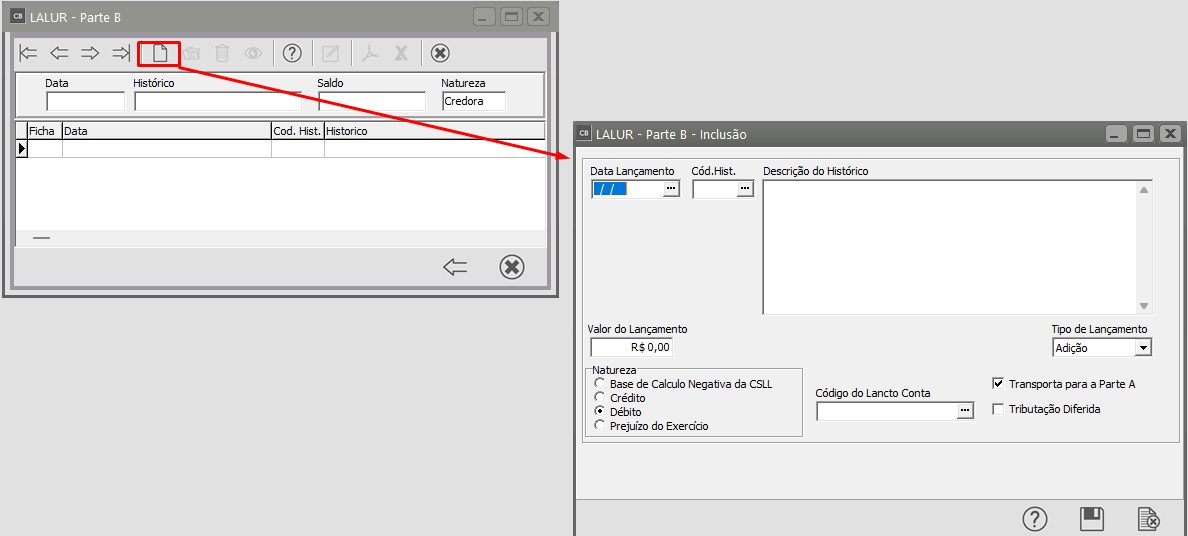Click the new record (blank page) icon
The height and width of the screenshot is (536, 1188).
159,53
